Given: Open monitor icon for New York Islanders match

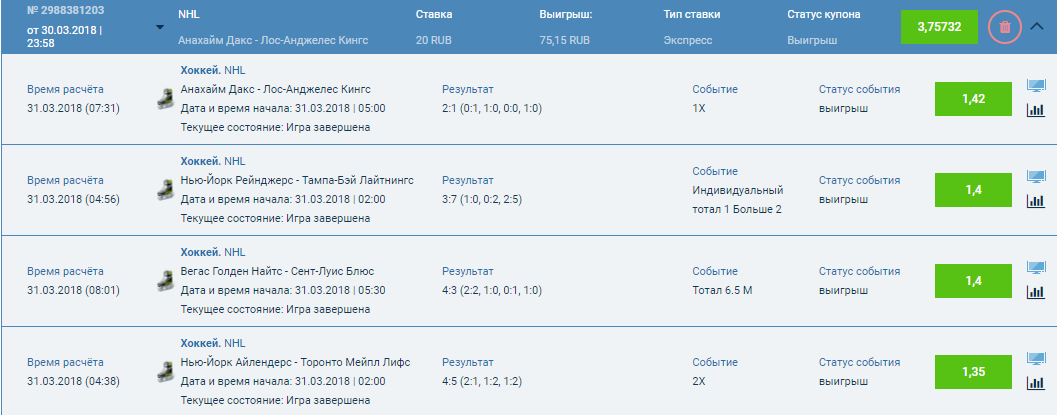Looking at the screenshot, I should tap(1036, 359).
